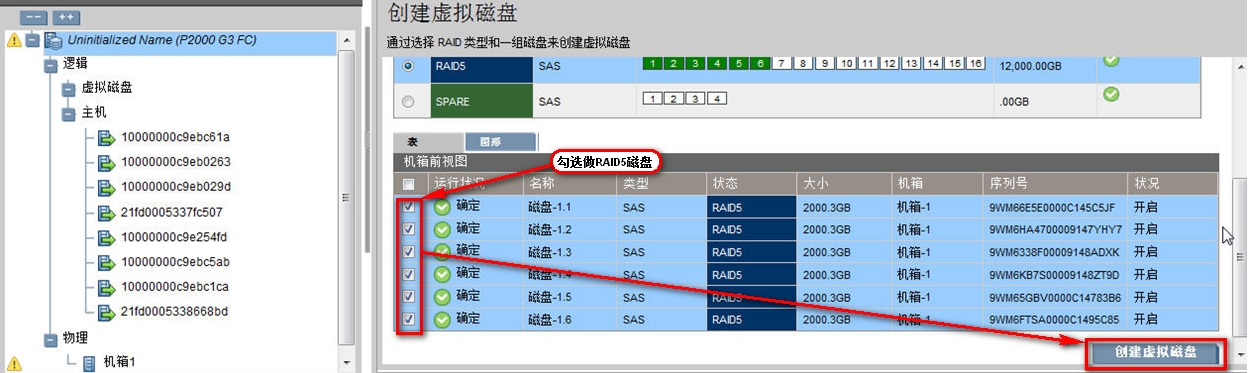Click the warning icon at the tree bottom
Screen dimensions: 1248x373
tap(13, 363)
